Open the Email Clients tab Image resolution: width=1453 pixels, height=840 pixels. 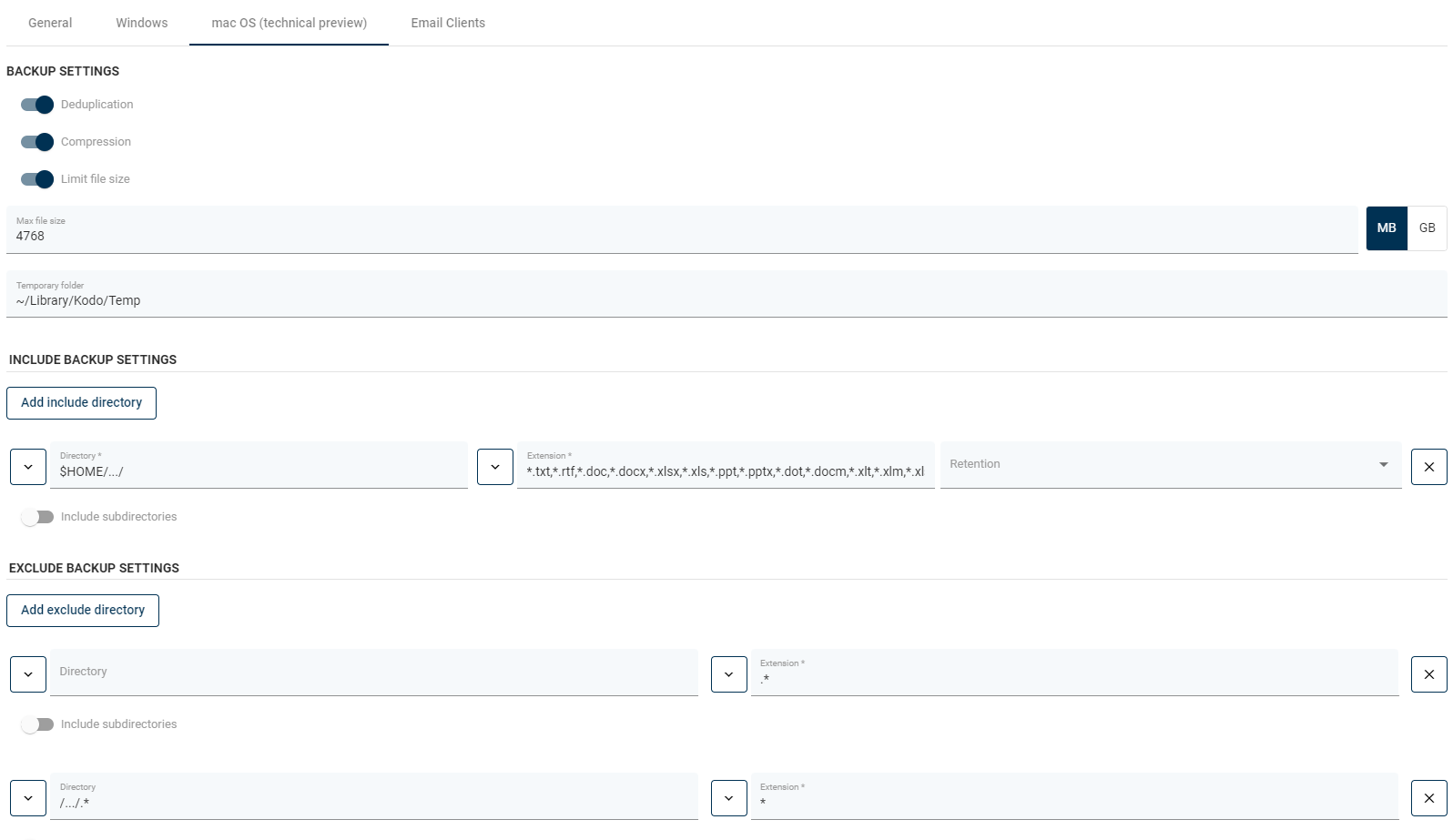click(448, 23)
